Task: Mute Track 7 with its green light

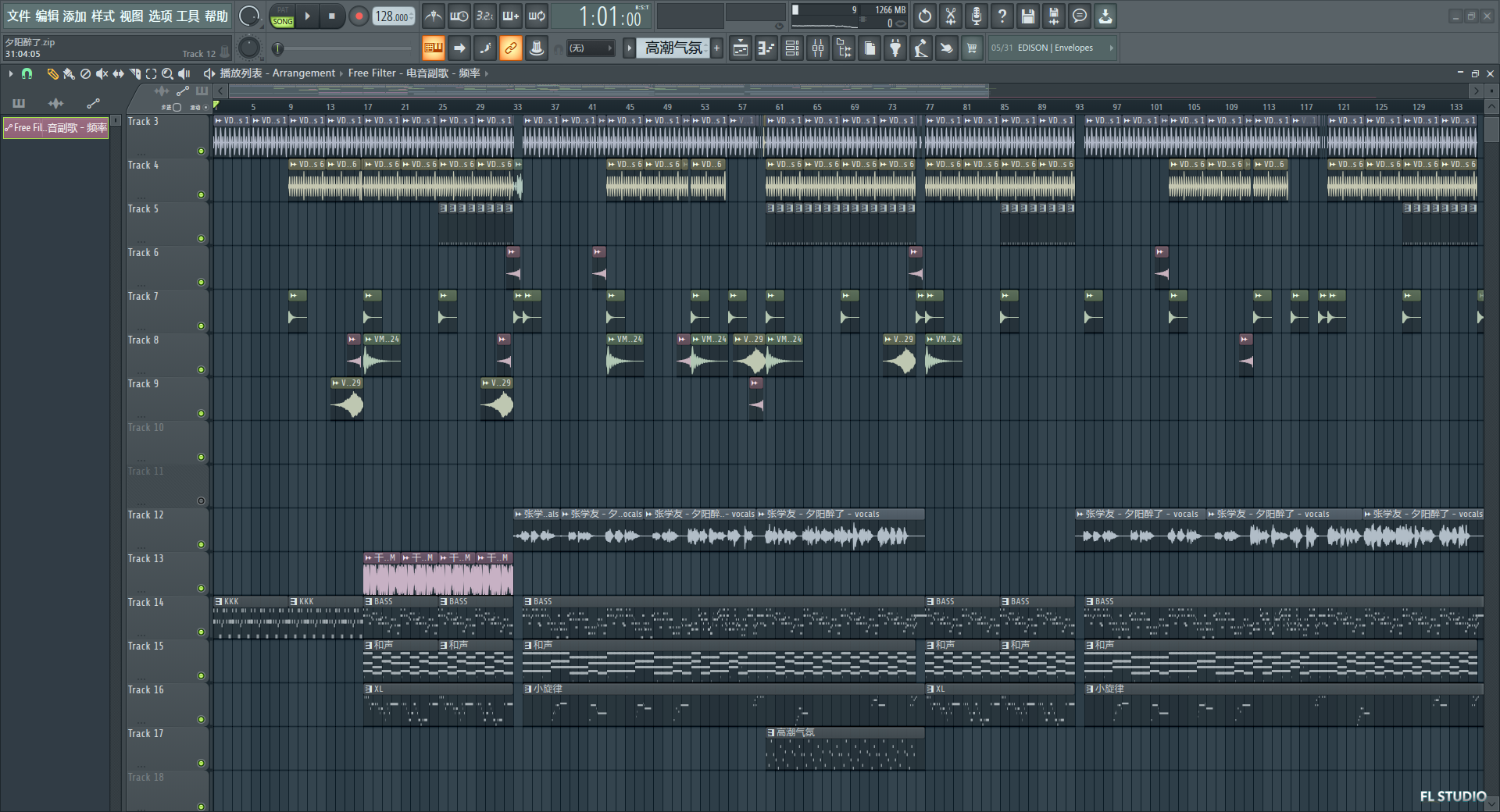Action: click(201, 326)
